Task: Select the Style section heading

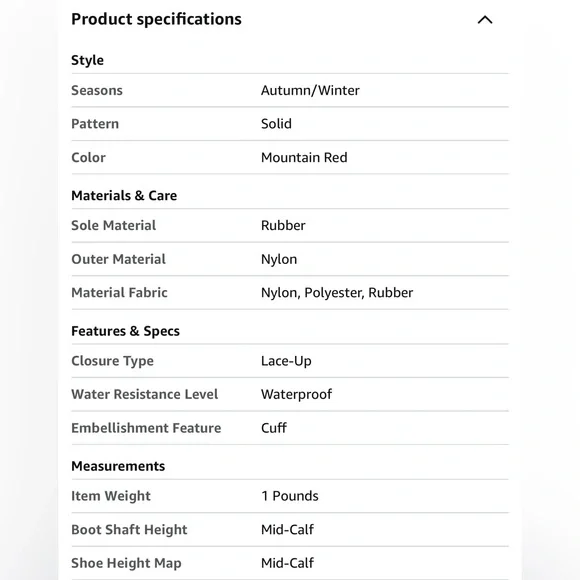Action: pos(87,60)
